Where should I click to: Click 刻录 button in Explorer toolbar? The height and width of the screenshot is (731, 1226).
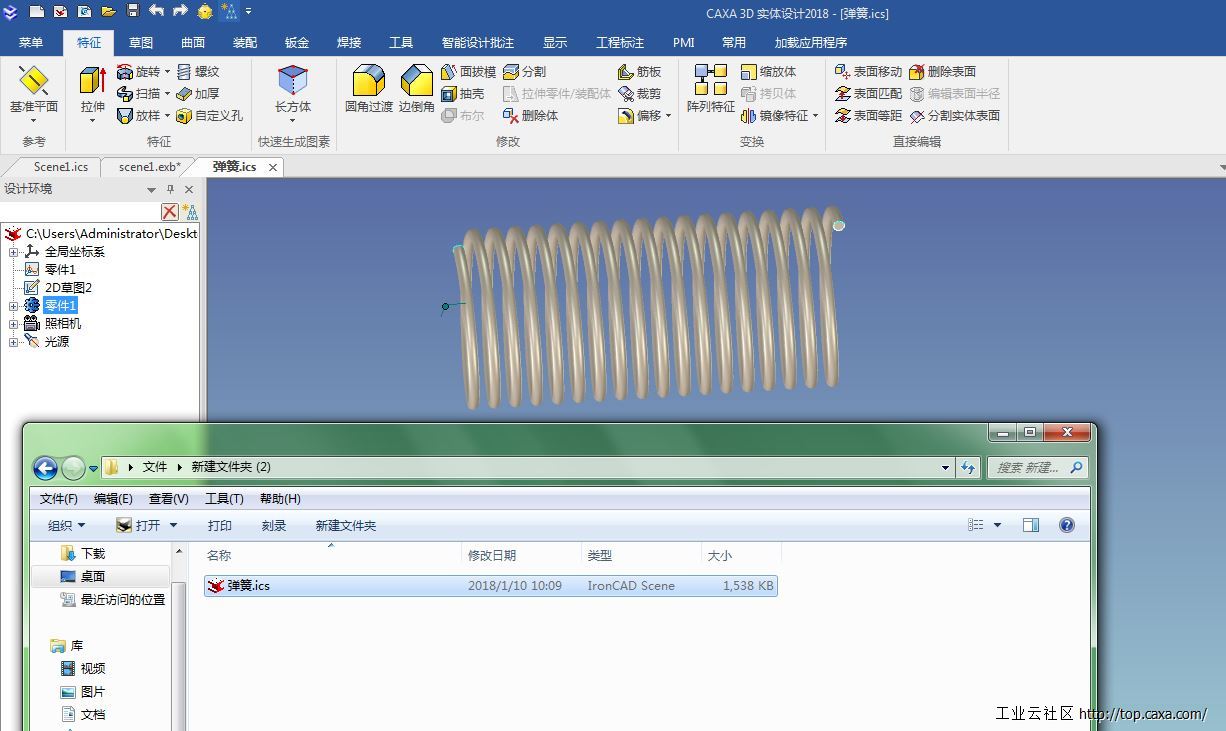pos(274,525)
